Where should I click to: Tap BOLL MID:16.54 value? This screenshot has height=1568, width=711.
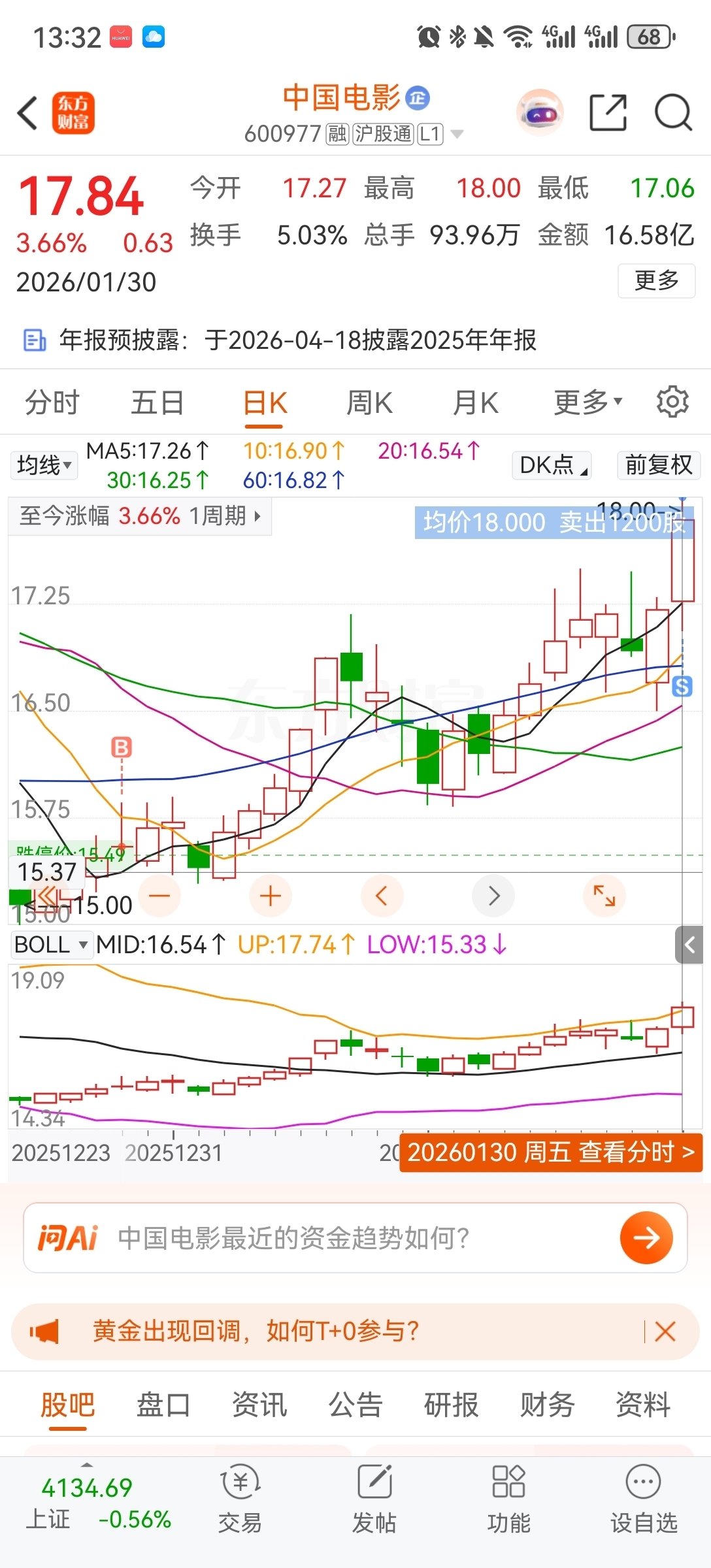(161, 944)
